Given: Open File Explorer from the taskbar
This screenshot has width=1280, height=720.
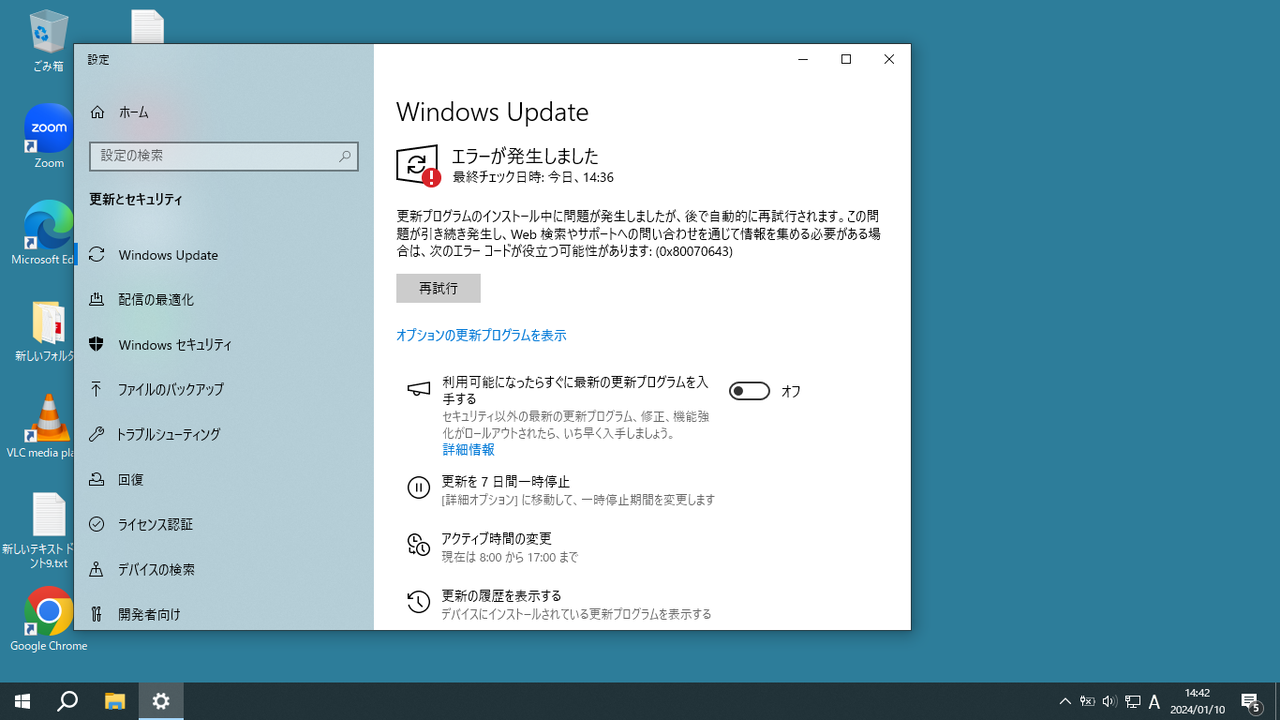Looking at the screenshot, I should 114,701.
